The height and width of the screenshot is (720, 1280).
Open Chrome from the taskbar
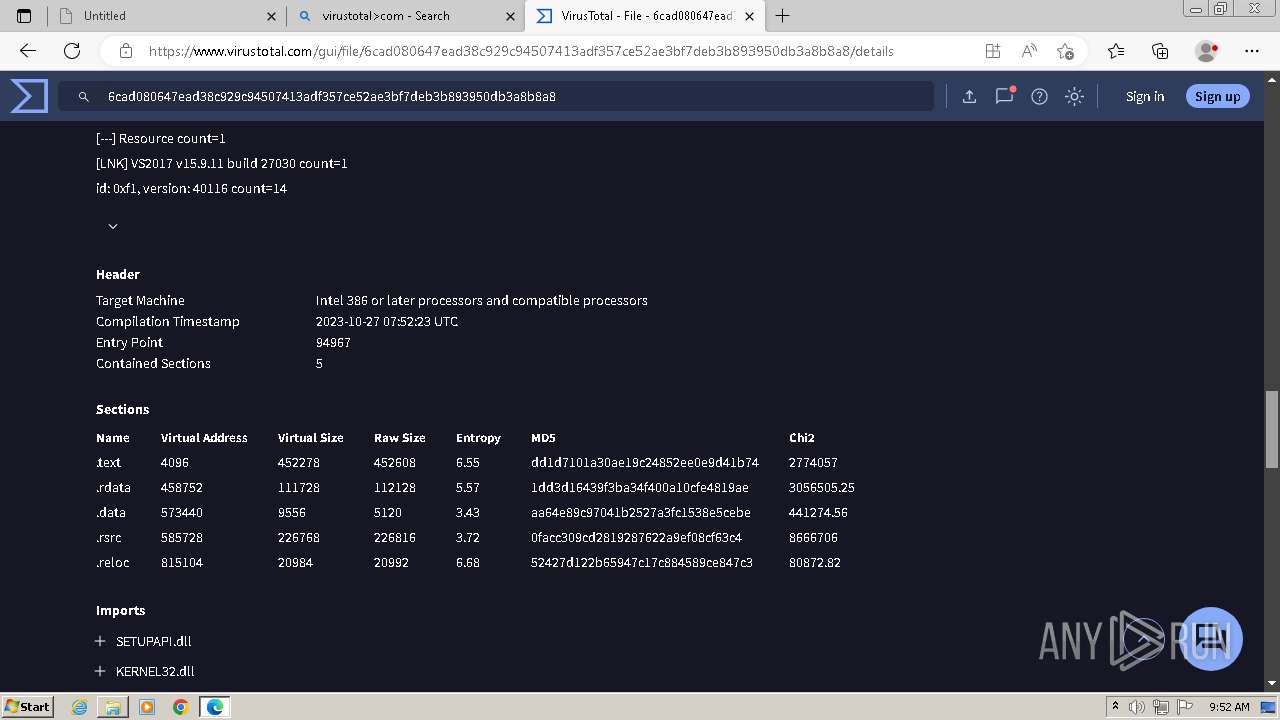[180, 707]
